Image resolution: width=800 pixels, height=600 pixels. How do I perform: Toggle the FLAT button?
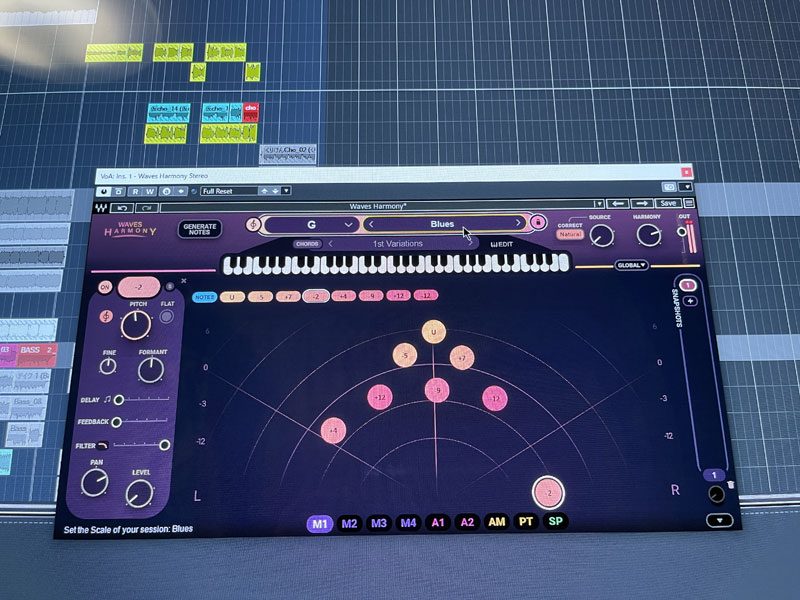[166, 317]
